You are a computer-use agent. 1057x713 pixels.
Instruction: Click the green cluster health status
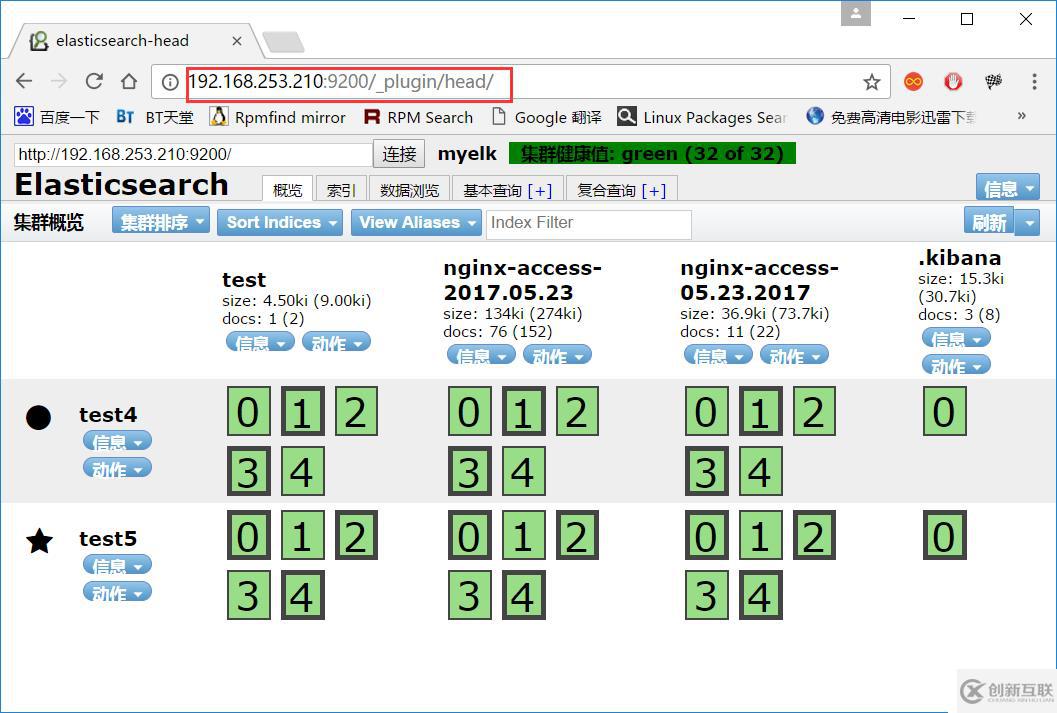(x=652, y=154)
